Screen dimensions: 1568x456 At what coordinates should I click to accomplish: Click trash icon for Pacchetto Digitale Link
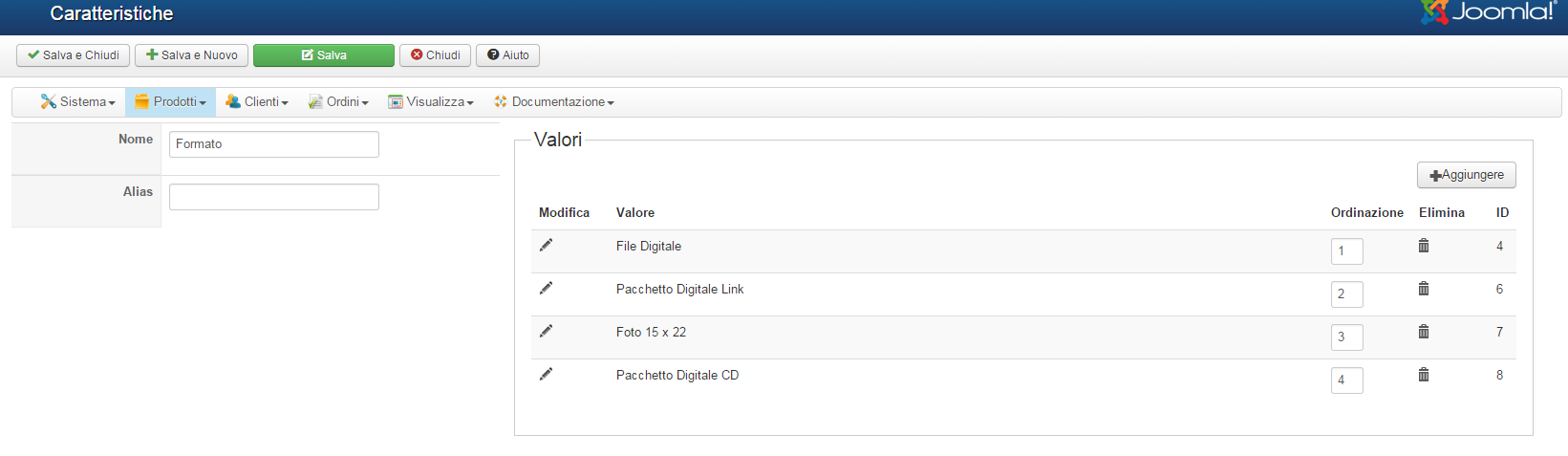[x=1424, y=289]
